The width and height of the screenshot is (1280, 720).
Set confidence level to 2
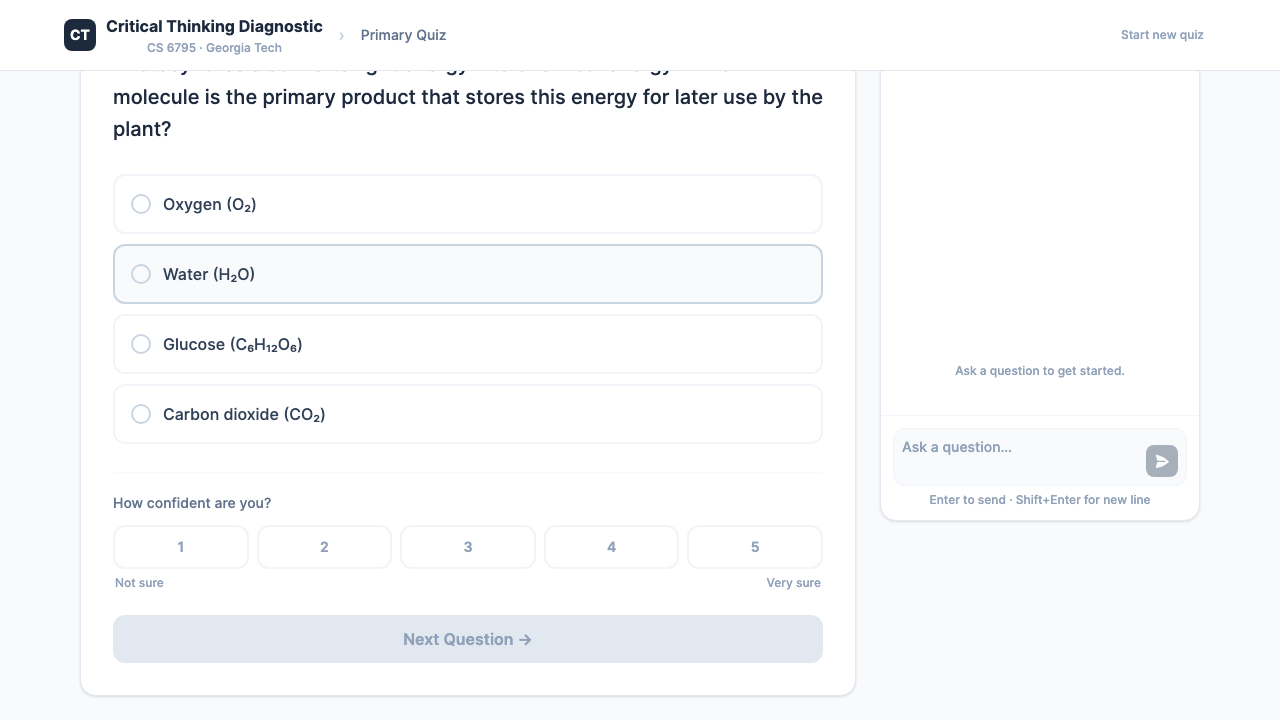tap(324, 547)
